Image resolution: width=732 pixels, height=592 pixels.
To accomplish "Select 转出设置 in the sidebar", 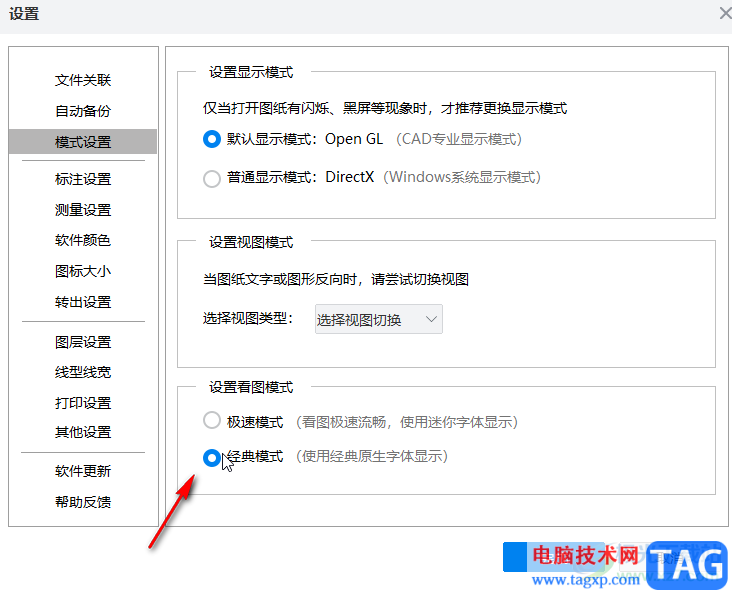I will (x=83, y=302).
